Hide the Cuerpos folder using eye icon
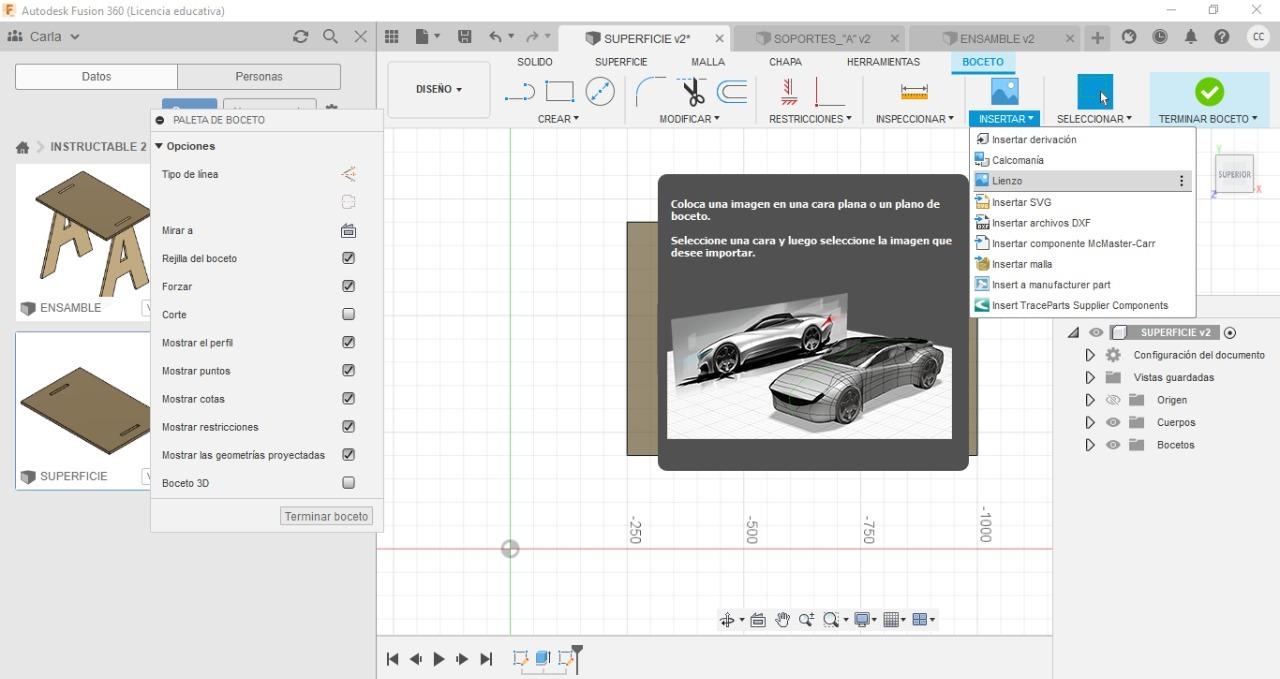Screen dimensions: 1280x679 pos(1112,422)
